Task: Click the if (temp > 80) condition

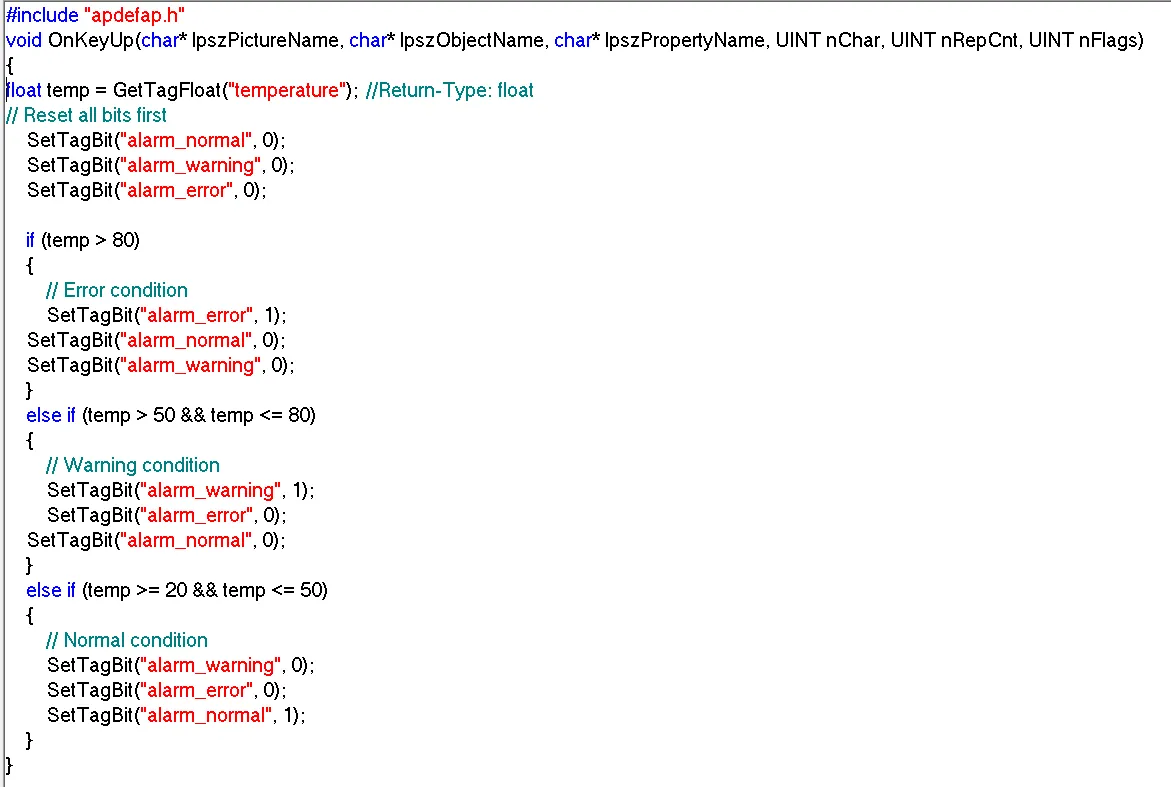Action: [83, 240]
